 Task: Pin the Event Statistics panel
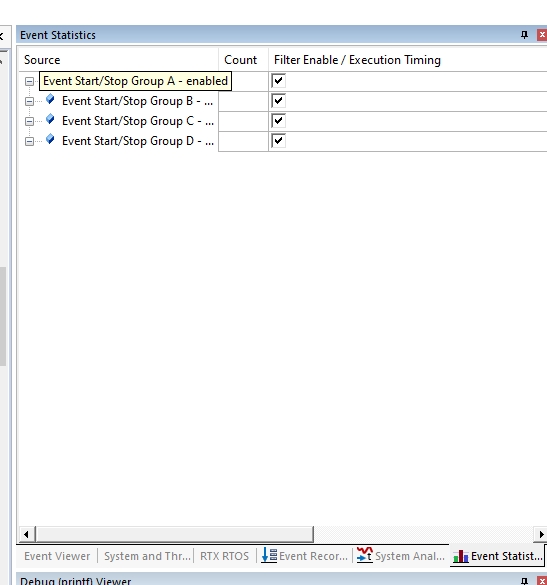524,35
